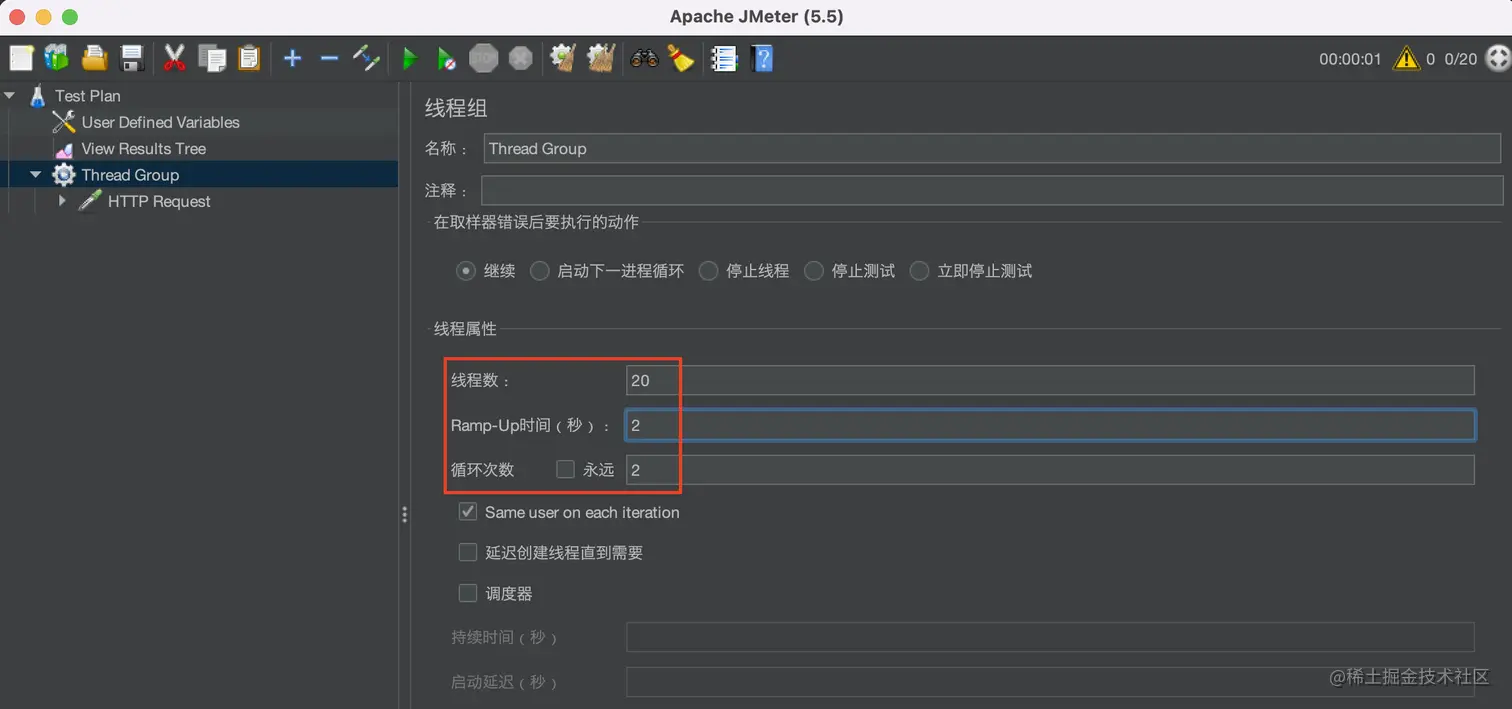1512x709 pixels.
Task: Click the yellow warning triangle log indicator
Action: point(1409,58)
